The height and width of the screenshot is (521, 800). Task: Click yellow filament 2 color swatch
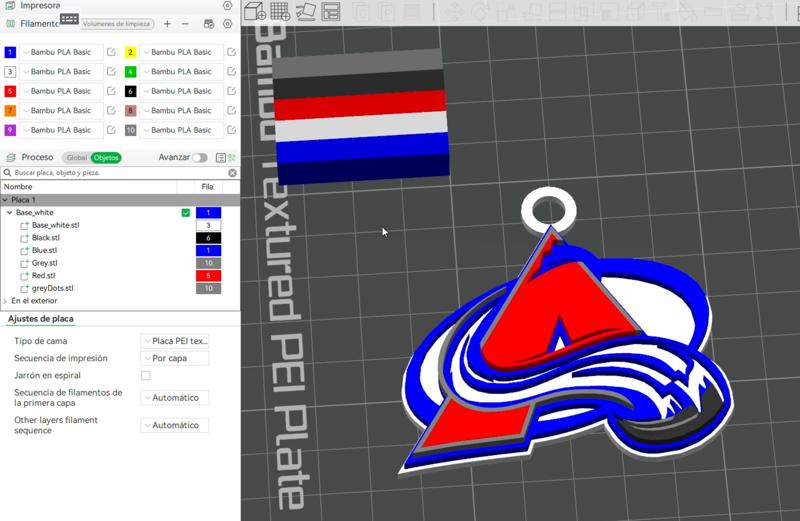click(x=130, y=52)
